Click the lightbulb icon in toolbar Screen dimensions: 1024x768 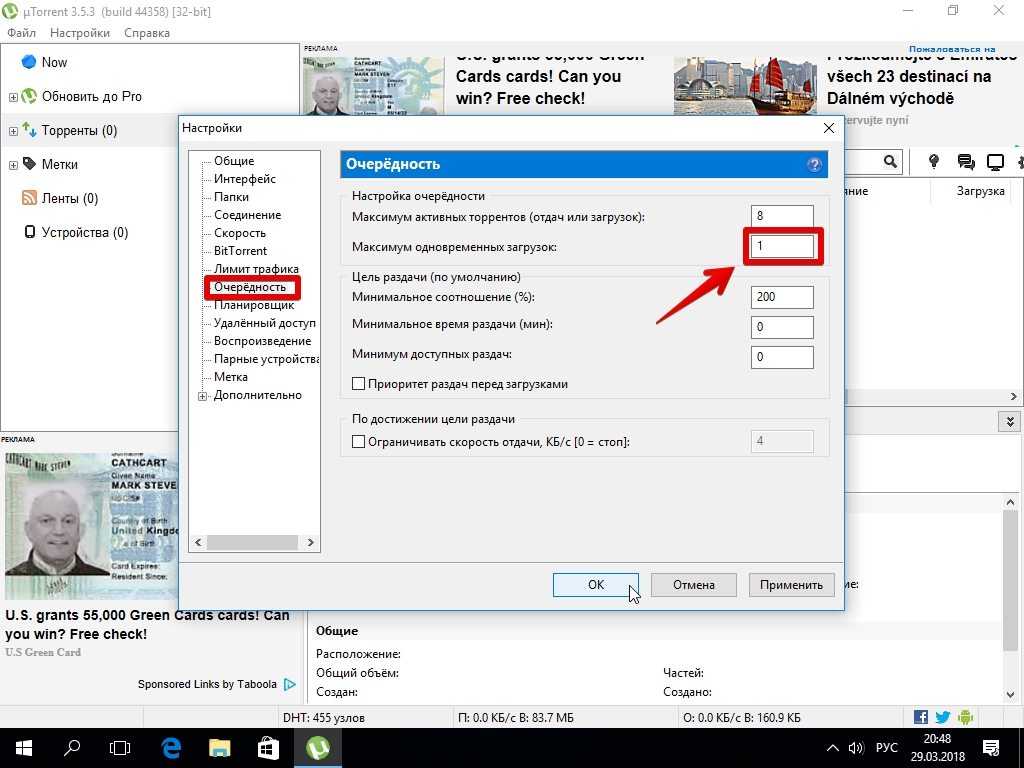point(934,162)
